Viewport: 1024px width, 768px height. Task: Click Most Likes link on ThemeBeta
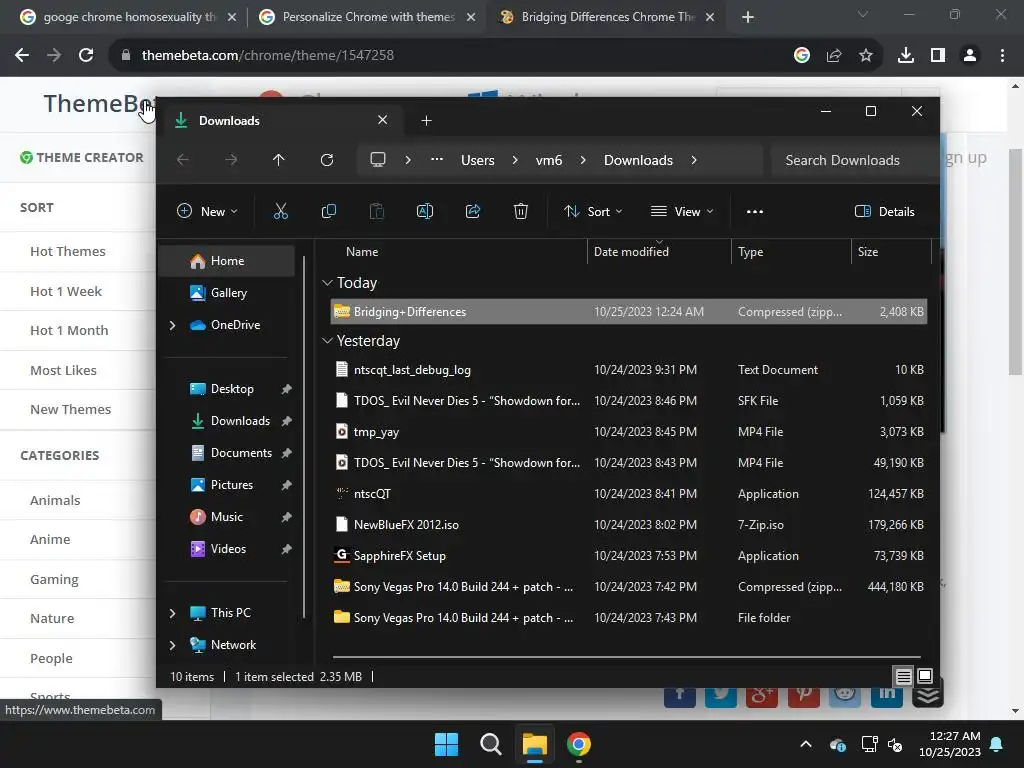tap(63, 370)
